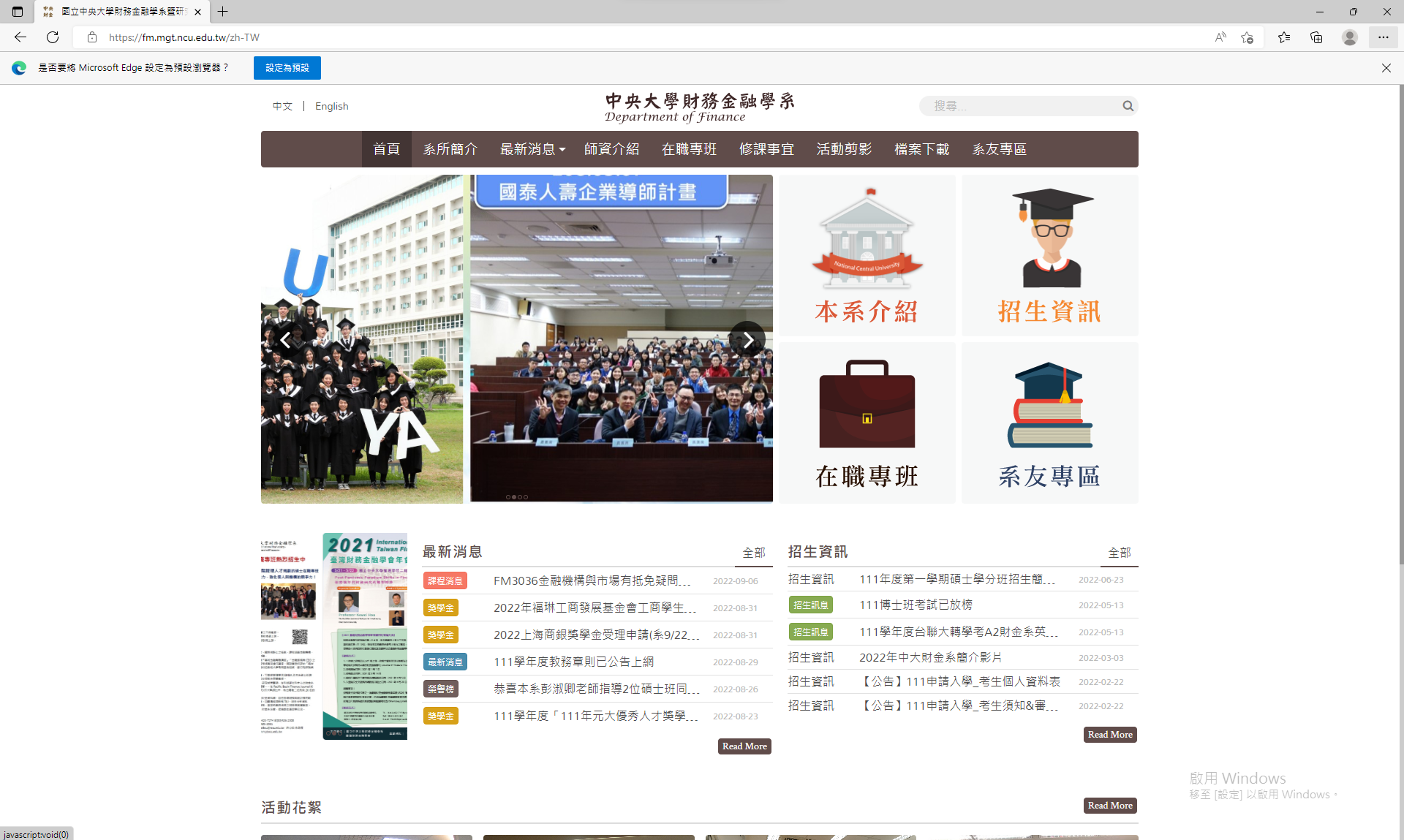Click Read More below 最新消息 list
The width and height of the screenshot is (1404, 840).
(x=744, y=746)
